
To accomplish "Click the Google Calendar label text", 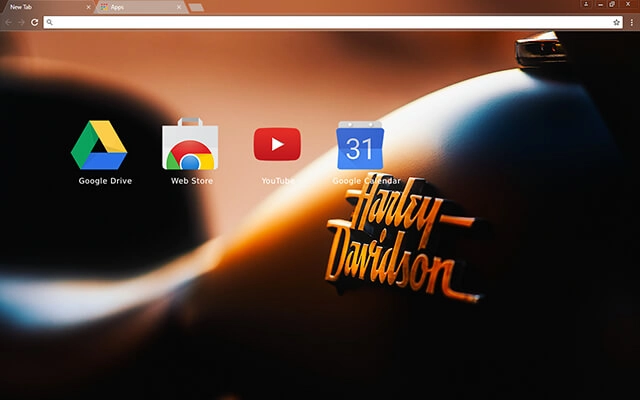I will 367,181.
